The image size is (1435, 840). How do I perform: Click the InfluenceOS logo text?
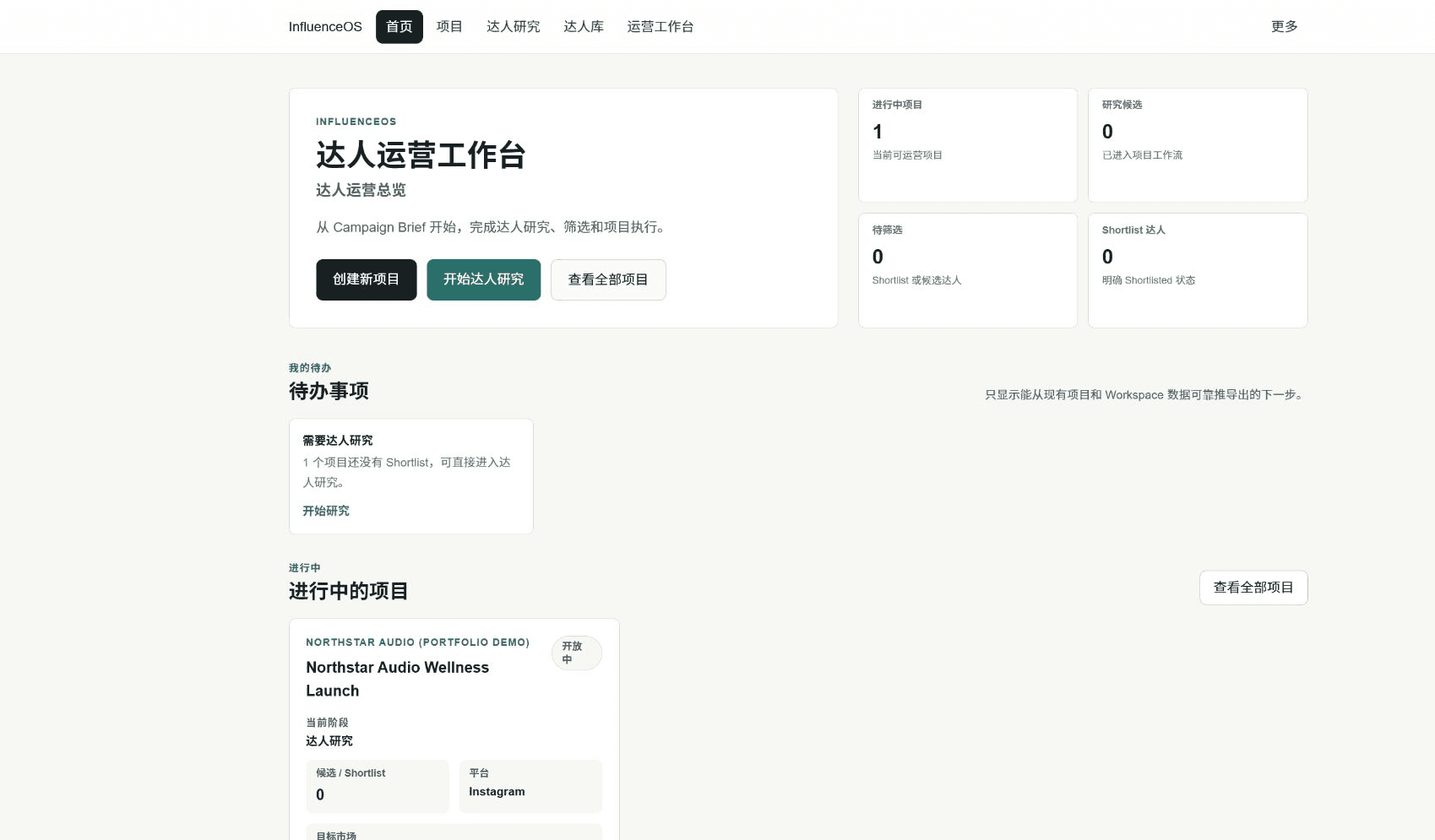(x=325, y=27)
